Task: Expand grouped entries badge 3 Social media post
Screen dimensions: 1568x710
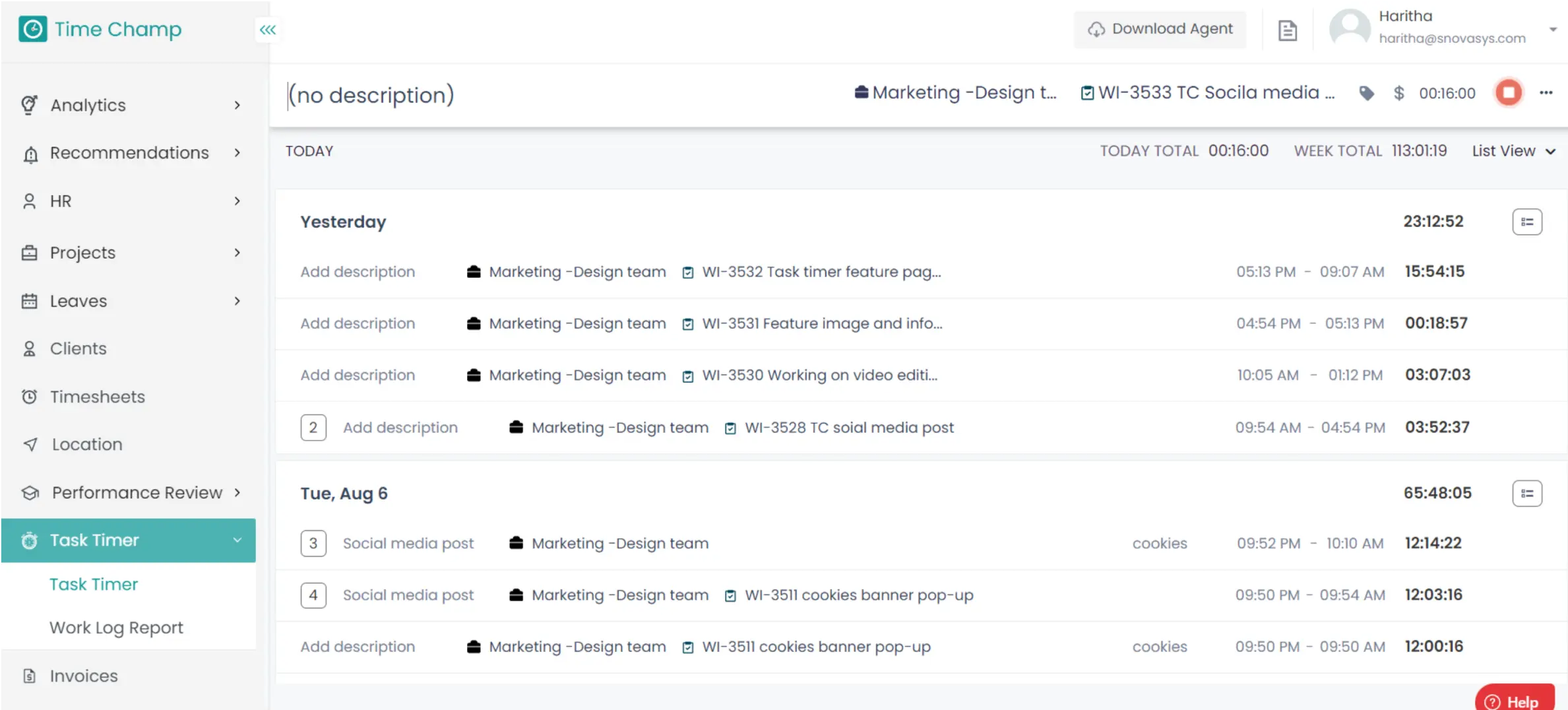Action: click(313, 544)
